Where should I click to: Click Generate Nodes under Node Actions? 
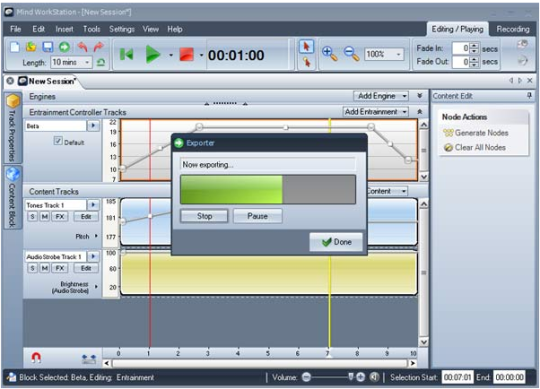tap(476, 133)
